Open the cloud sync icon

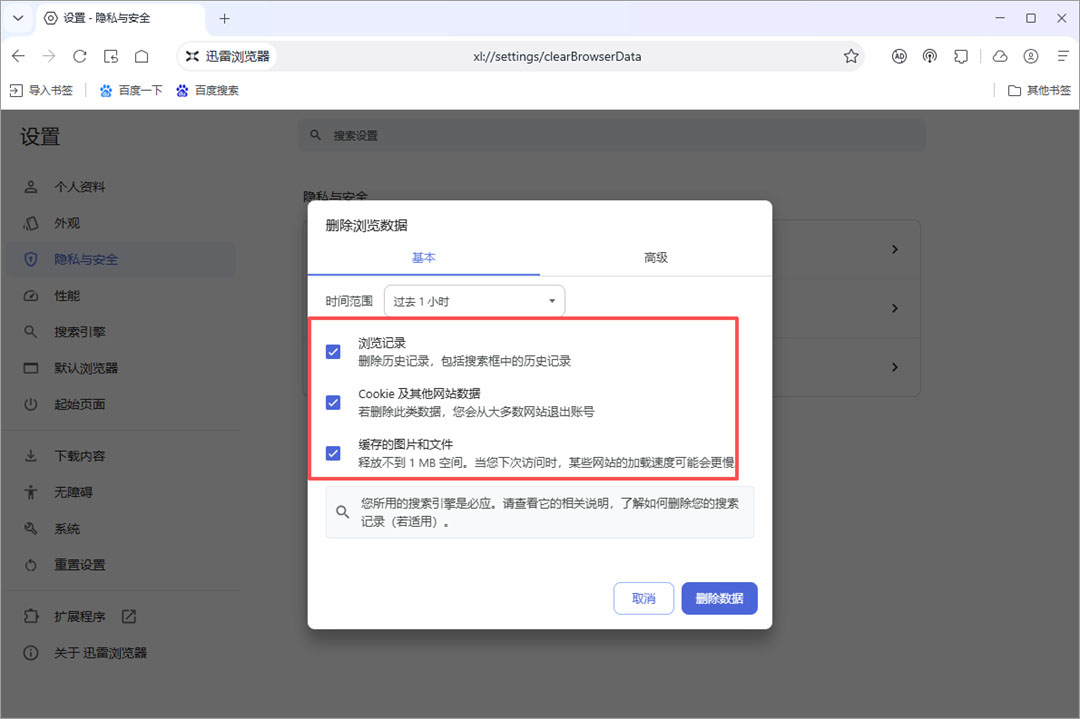pyautogui.click(x=1000, y=56)
